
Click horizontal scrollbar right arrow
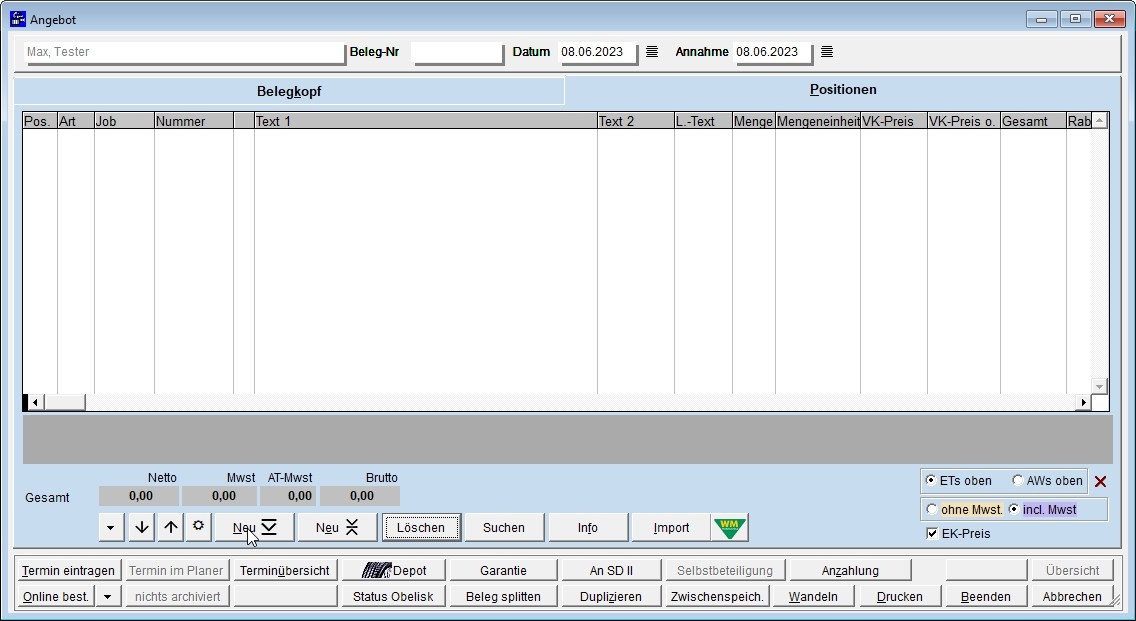[1083, 402]
